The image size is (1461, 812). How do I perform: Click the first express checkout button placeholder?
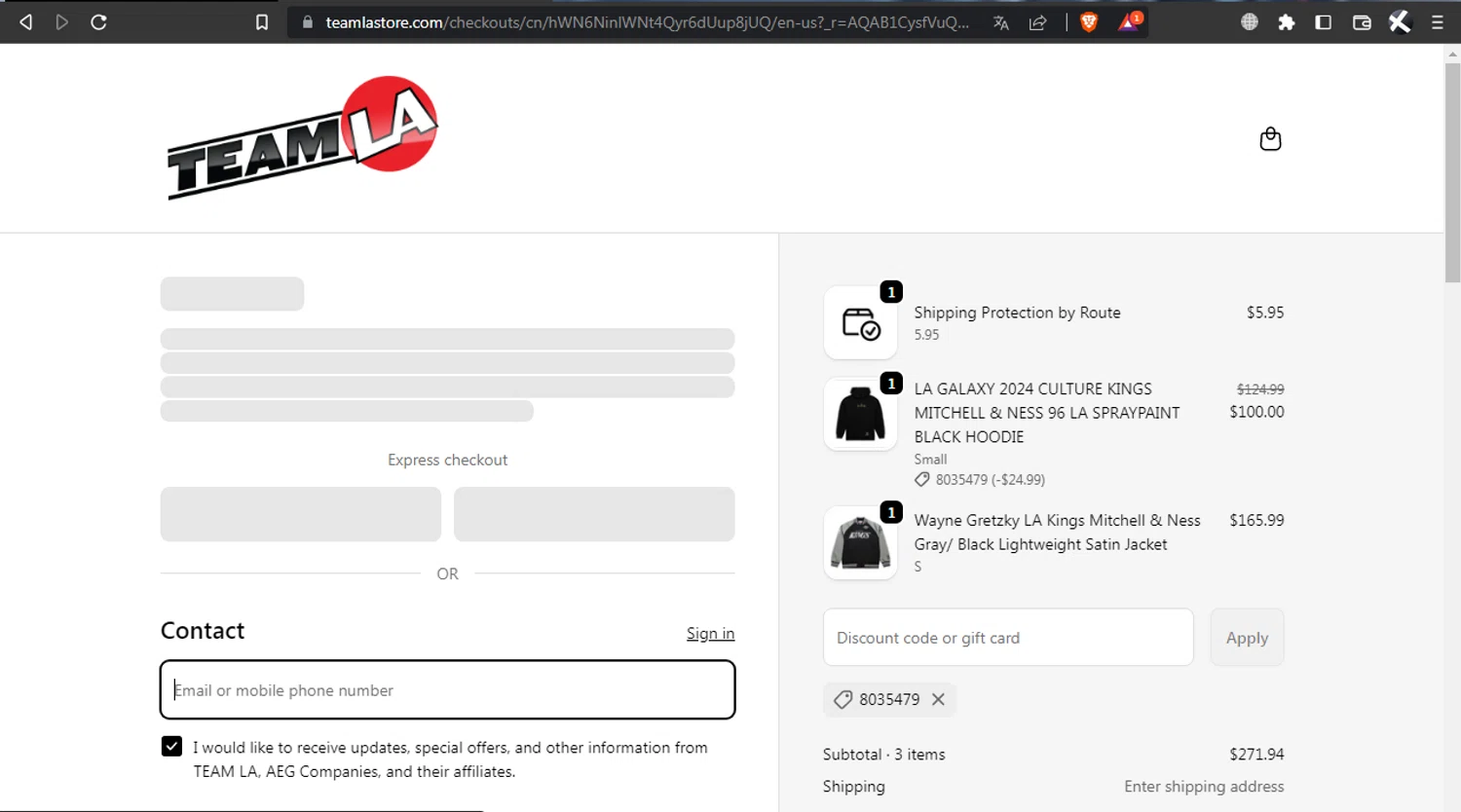click(301, 514)
